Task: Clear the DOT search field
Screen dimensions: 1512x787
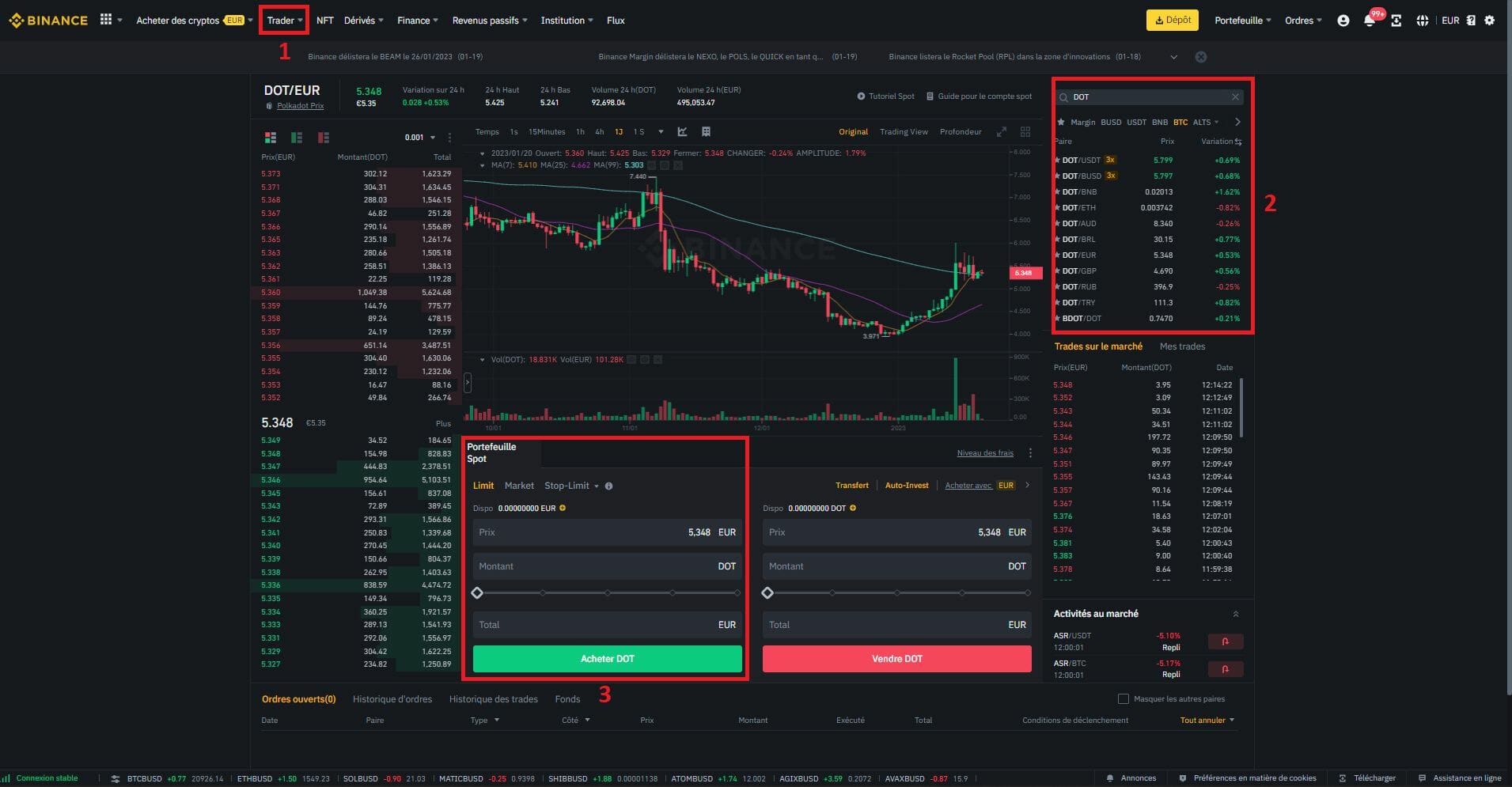Action: click(1235, 96)
